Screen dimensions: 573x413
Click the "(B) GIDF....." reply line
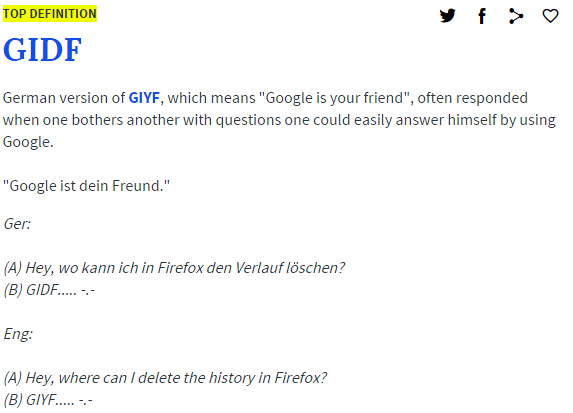(x=49, y=290)
